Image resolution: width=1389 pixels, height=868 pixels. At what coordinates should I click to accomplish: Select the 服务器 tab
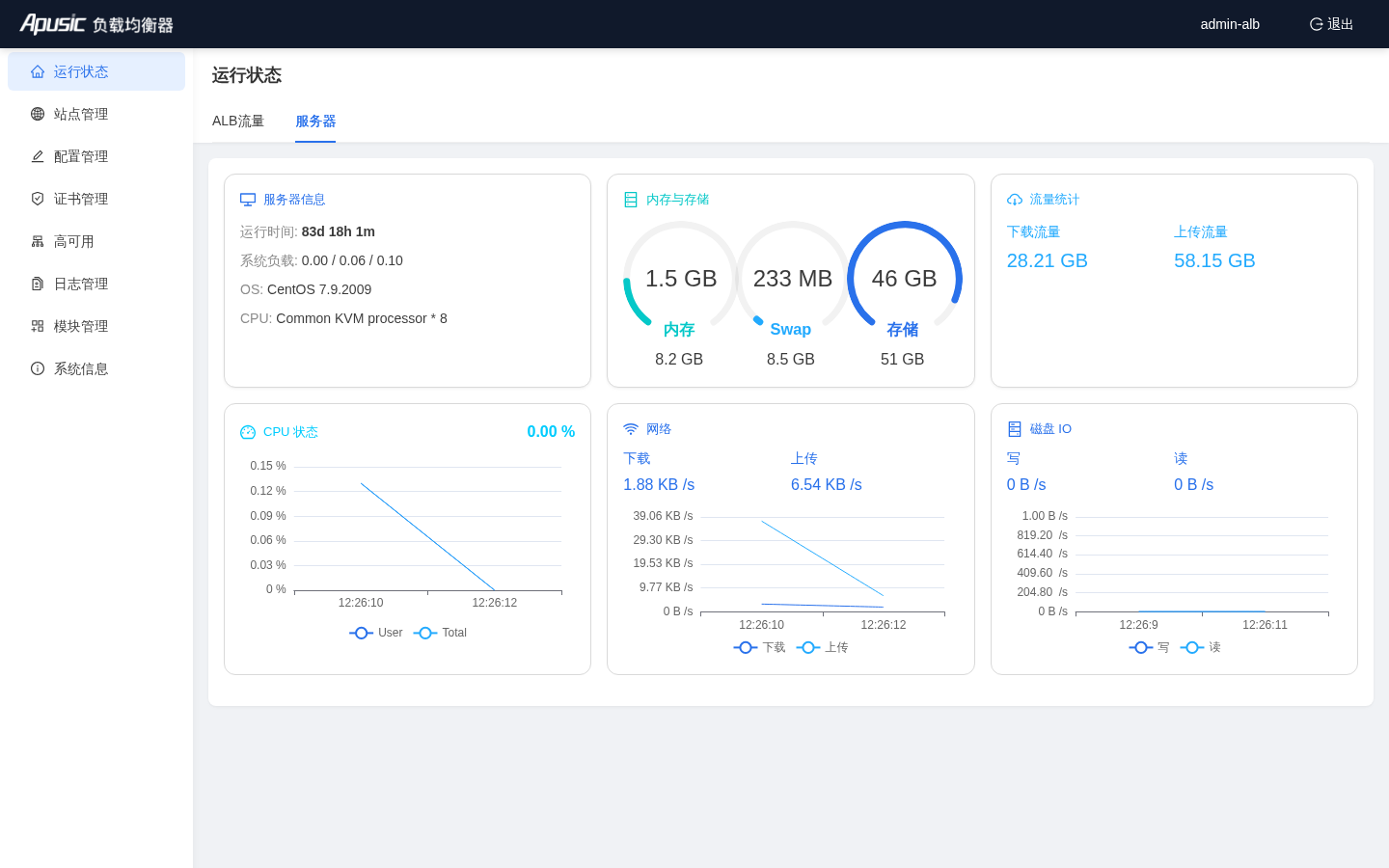(315, 122)
